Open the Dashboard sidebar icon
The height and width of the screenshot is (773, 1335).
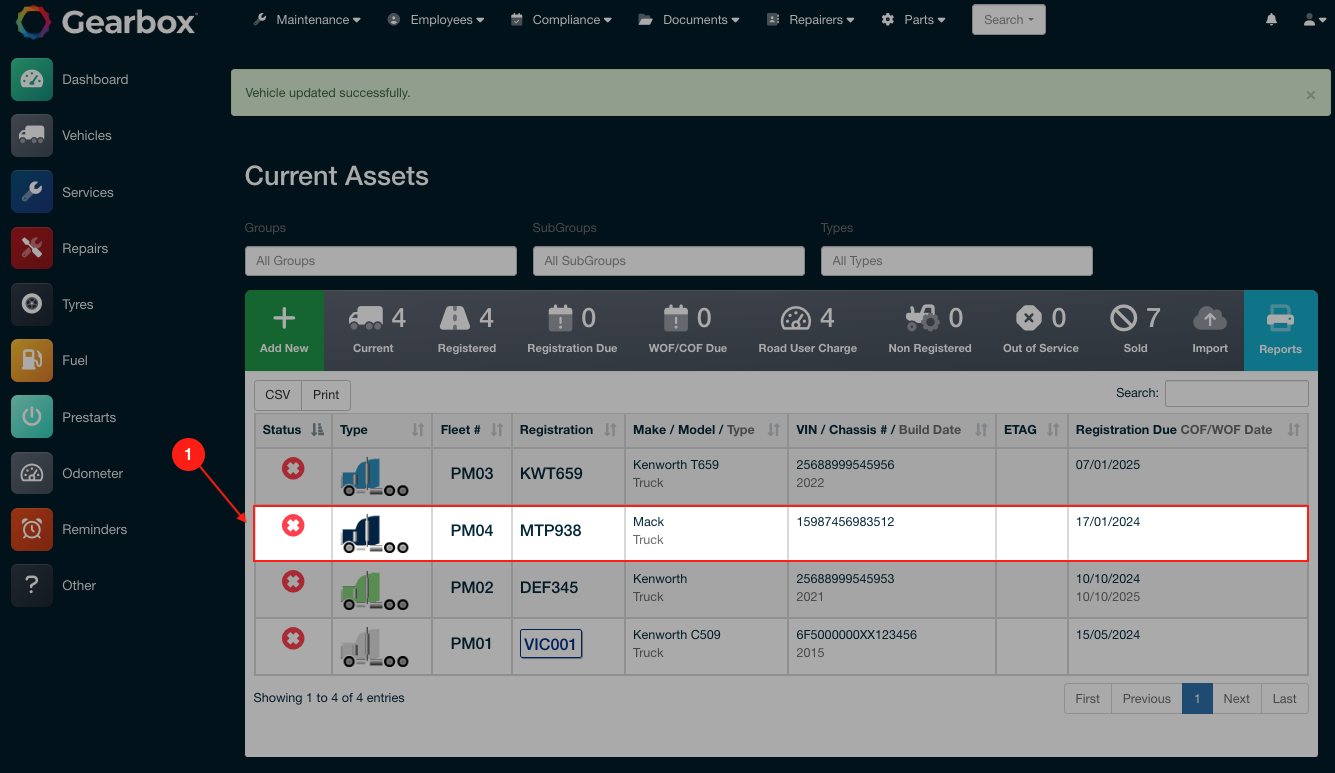[32, 80]
